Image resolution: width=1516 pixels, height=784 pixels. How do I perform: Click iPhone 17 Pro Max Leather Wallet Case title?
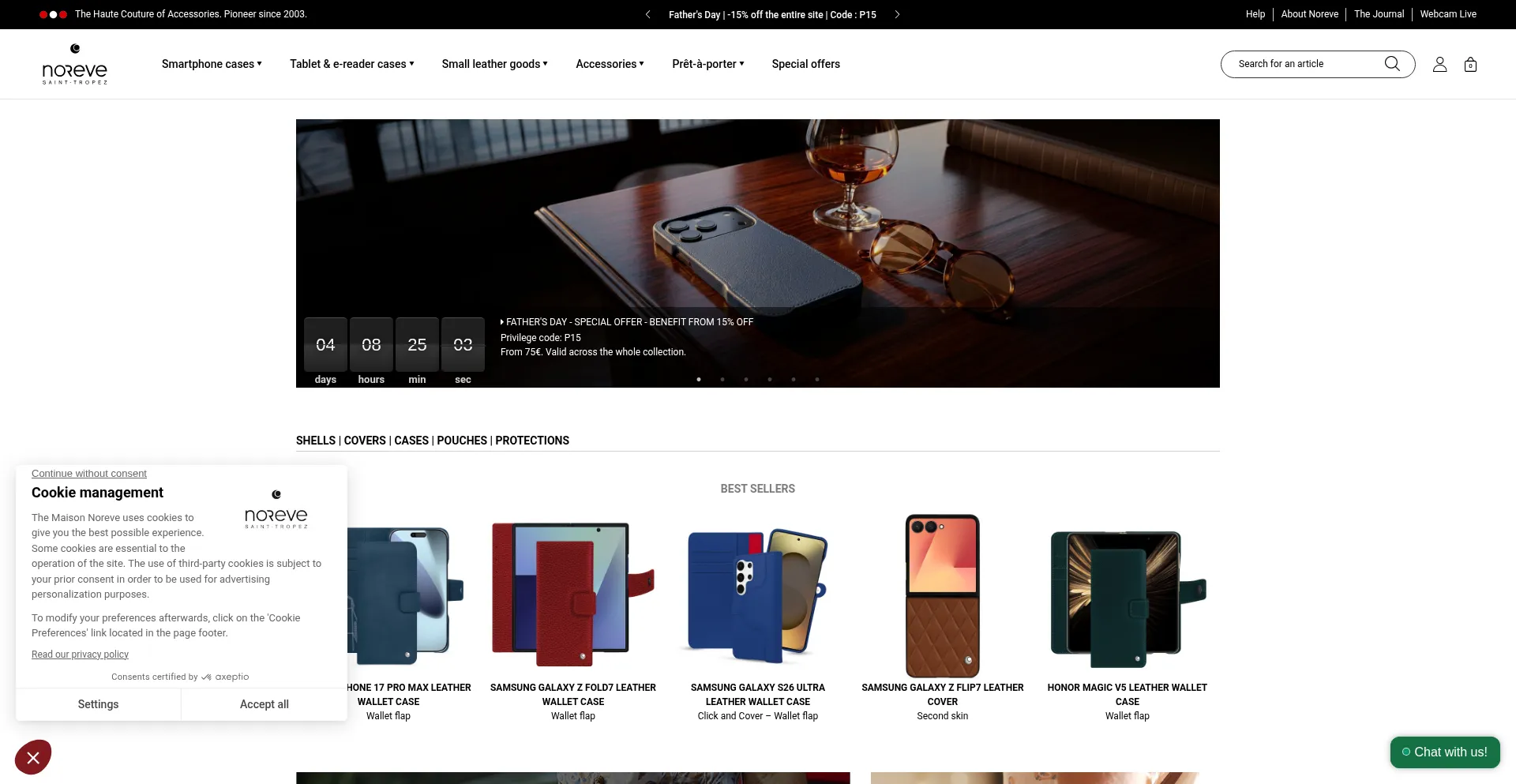point(408,695)
